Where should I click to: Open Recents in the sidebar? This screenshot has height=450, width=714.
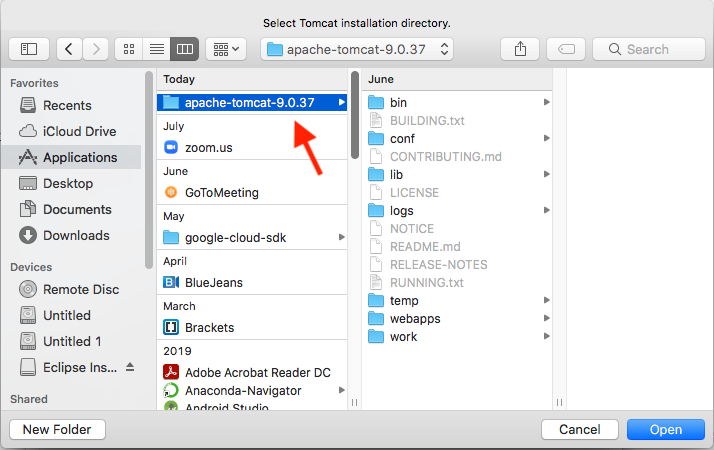click(x=71, y=105)
